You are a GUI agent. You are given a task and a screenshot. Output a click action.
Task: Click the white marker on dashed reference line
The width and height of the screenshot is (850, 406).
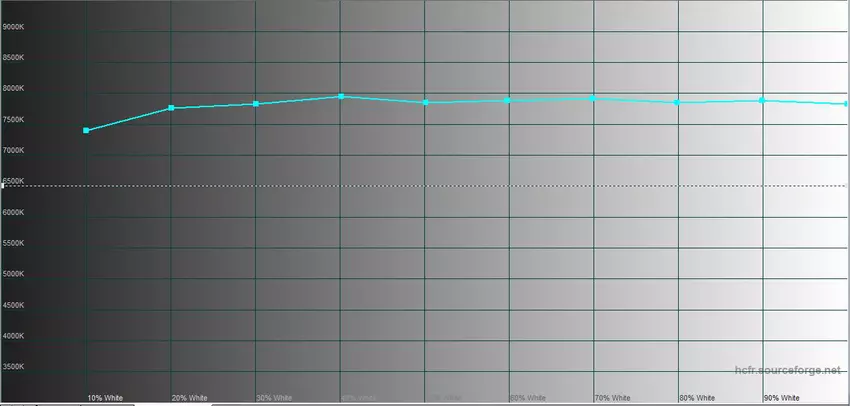point(4,186)
